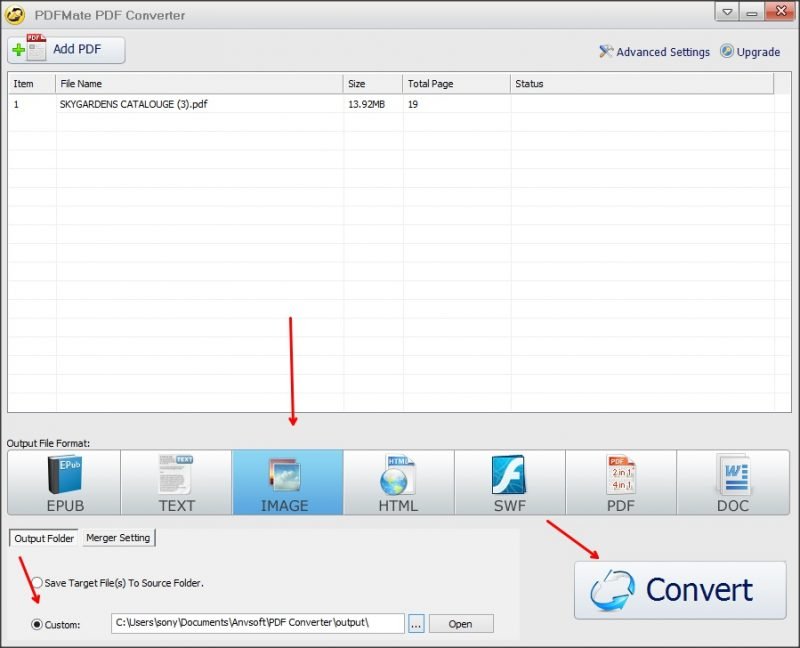
Task: Select SWF flash output format
Action: point(510,483)
